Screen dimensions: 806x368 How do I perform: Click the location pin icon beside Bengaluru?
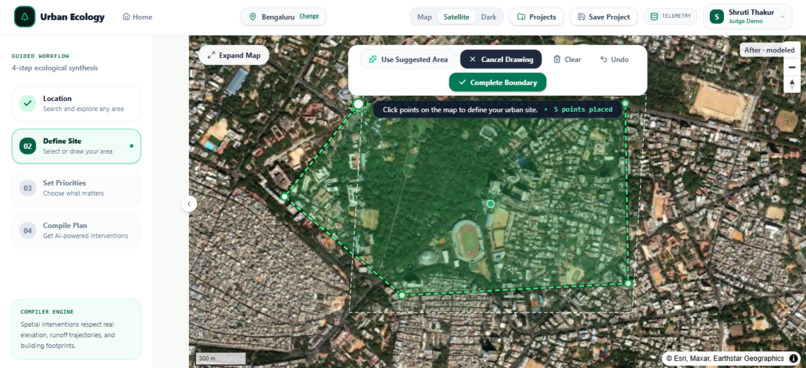tap(252, 17)
